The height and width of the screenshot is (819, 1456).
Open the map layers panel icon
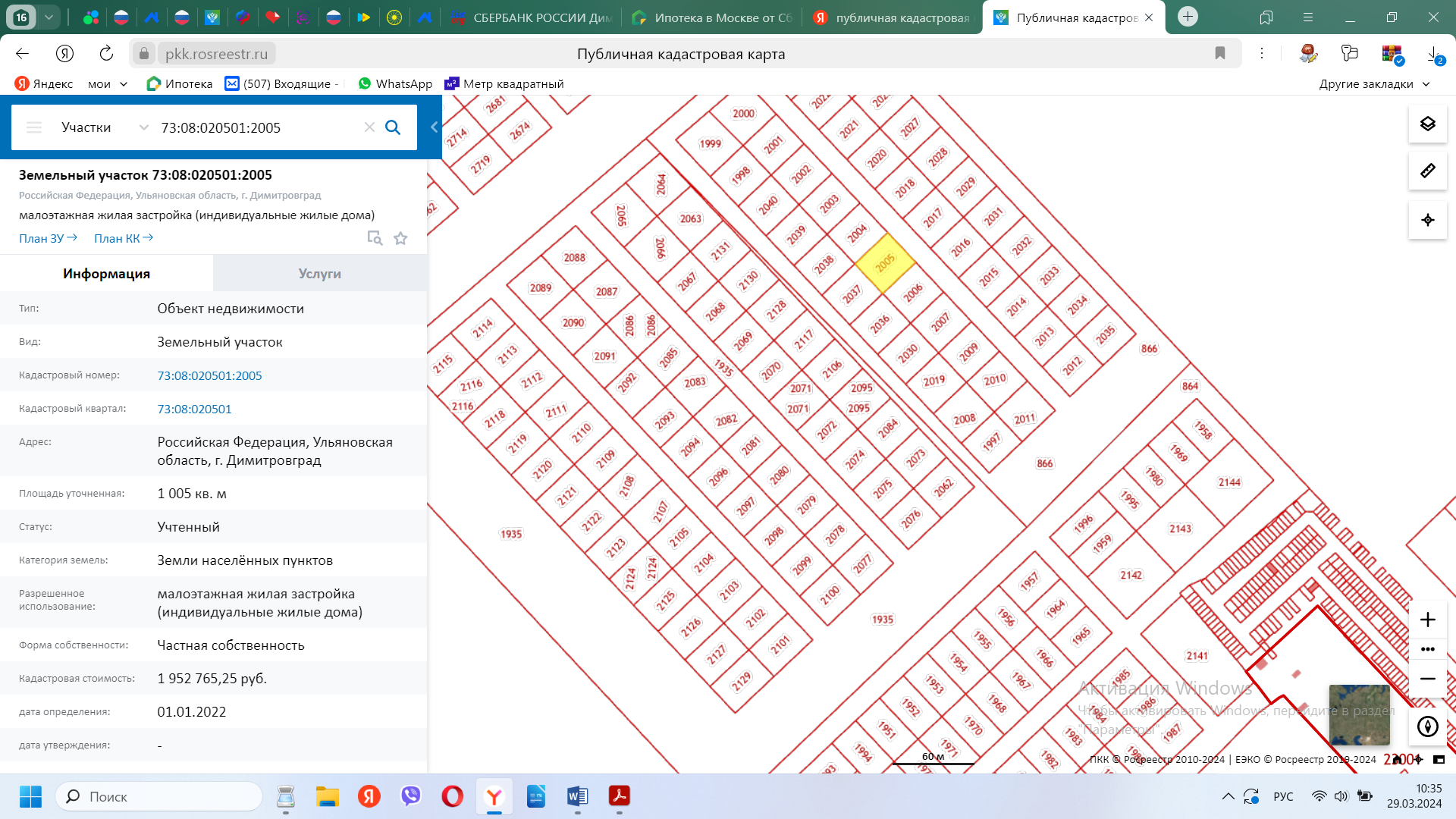1427,124
